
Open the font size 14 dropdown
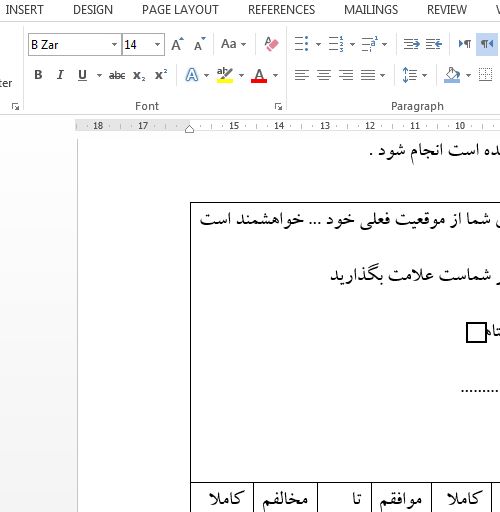157,44
